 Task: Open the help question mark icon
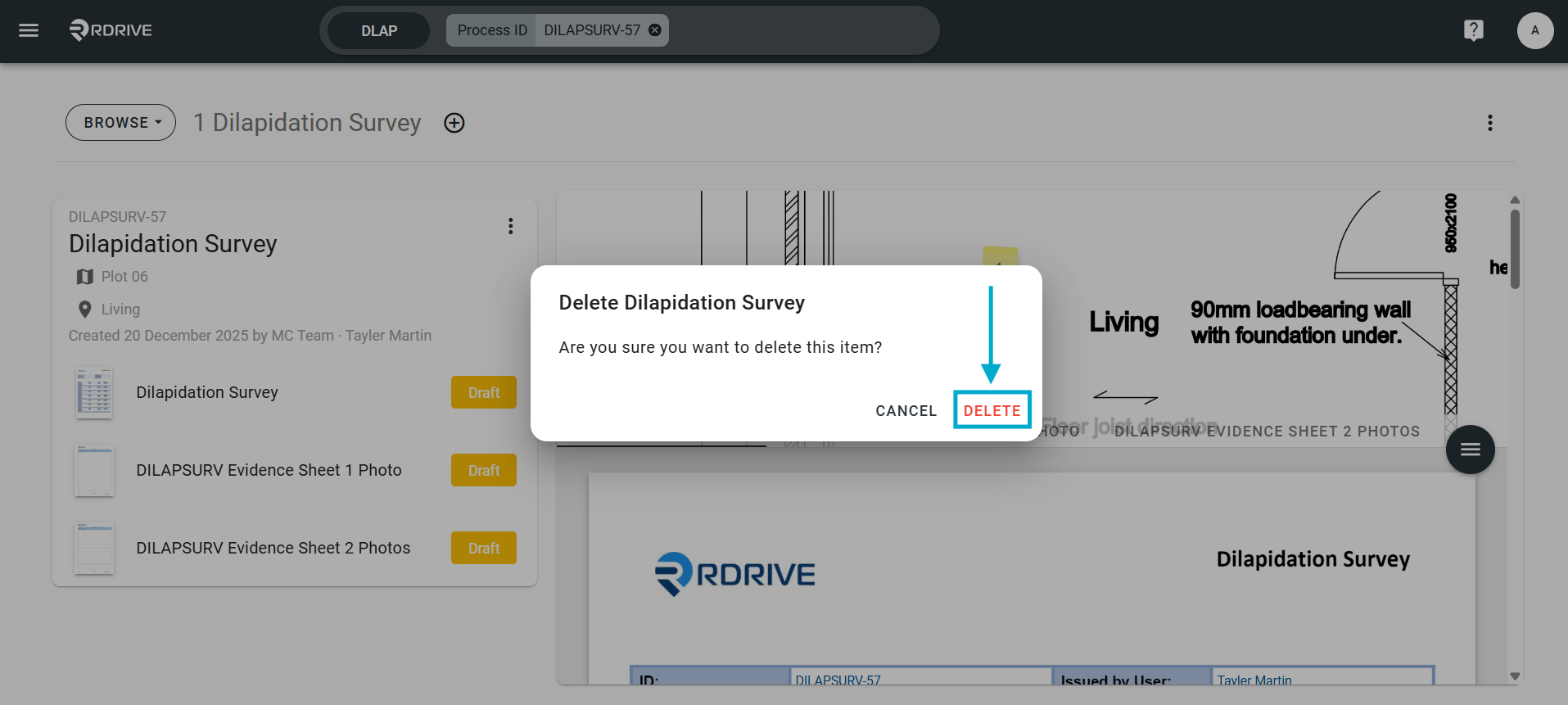[1473, 30]
